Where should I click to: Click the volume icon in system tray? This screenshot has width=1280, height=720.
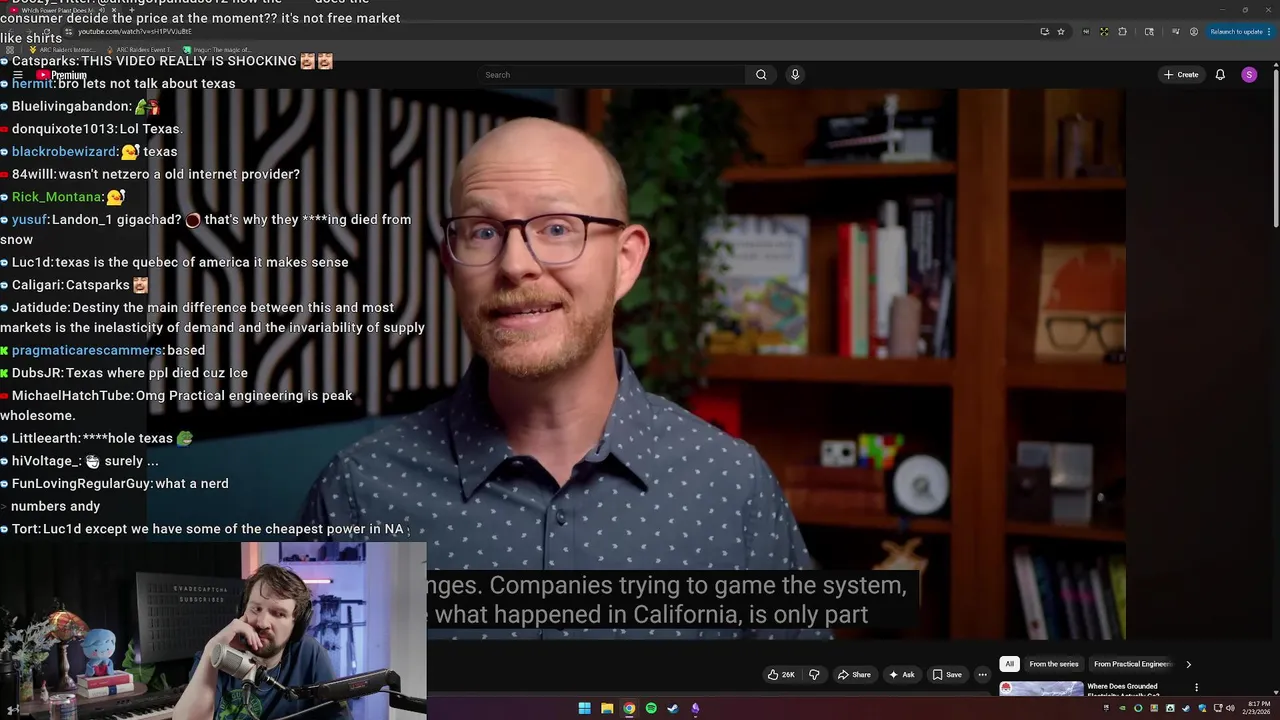point(1230,708)
